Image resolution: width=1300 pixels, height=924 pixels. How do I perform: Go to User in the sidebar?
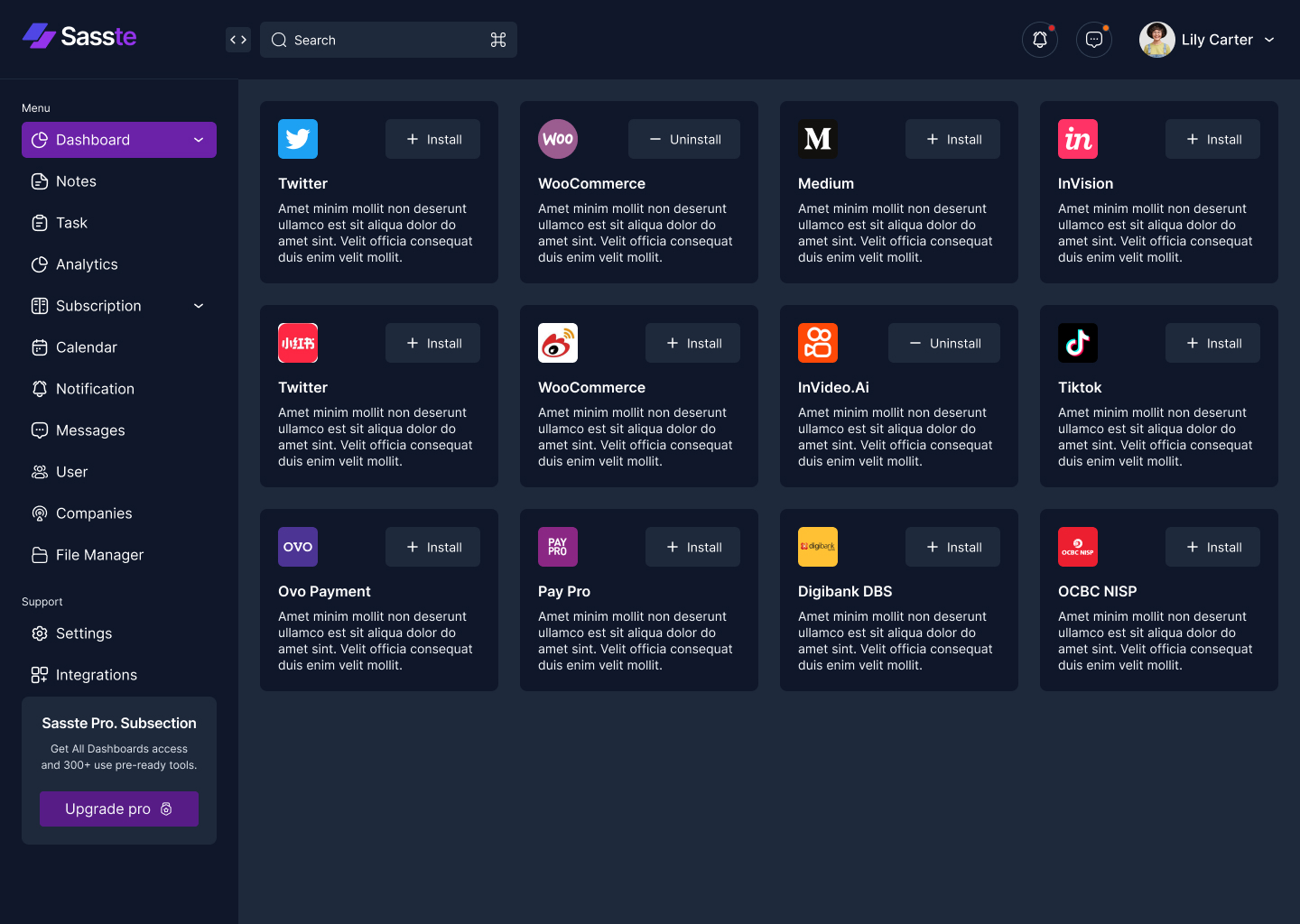[119, 472]
